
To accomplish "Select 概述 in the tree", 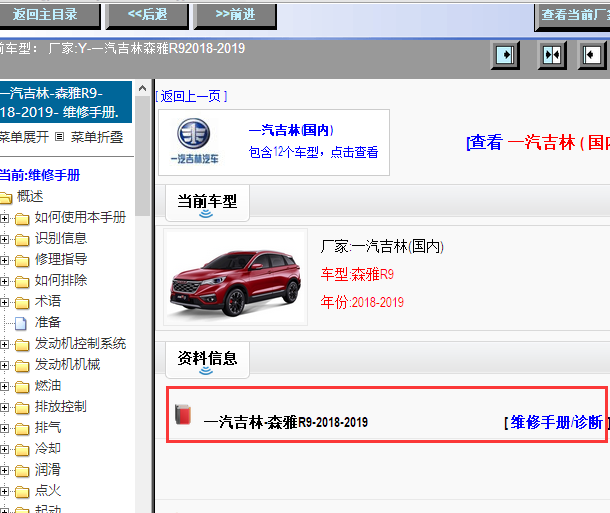I will pos(30,196).
